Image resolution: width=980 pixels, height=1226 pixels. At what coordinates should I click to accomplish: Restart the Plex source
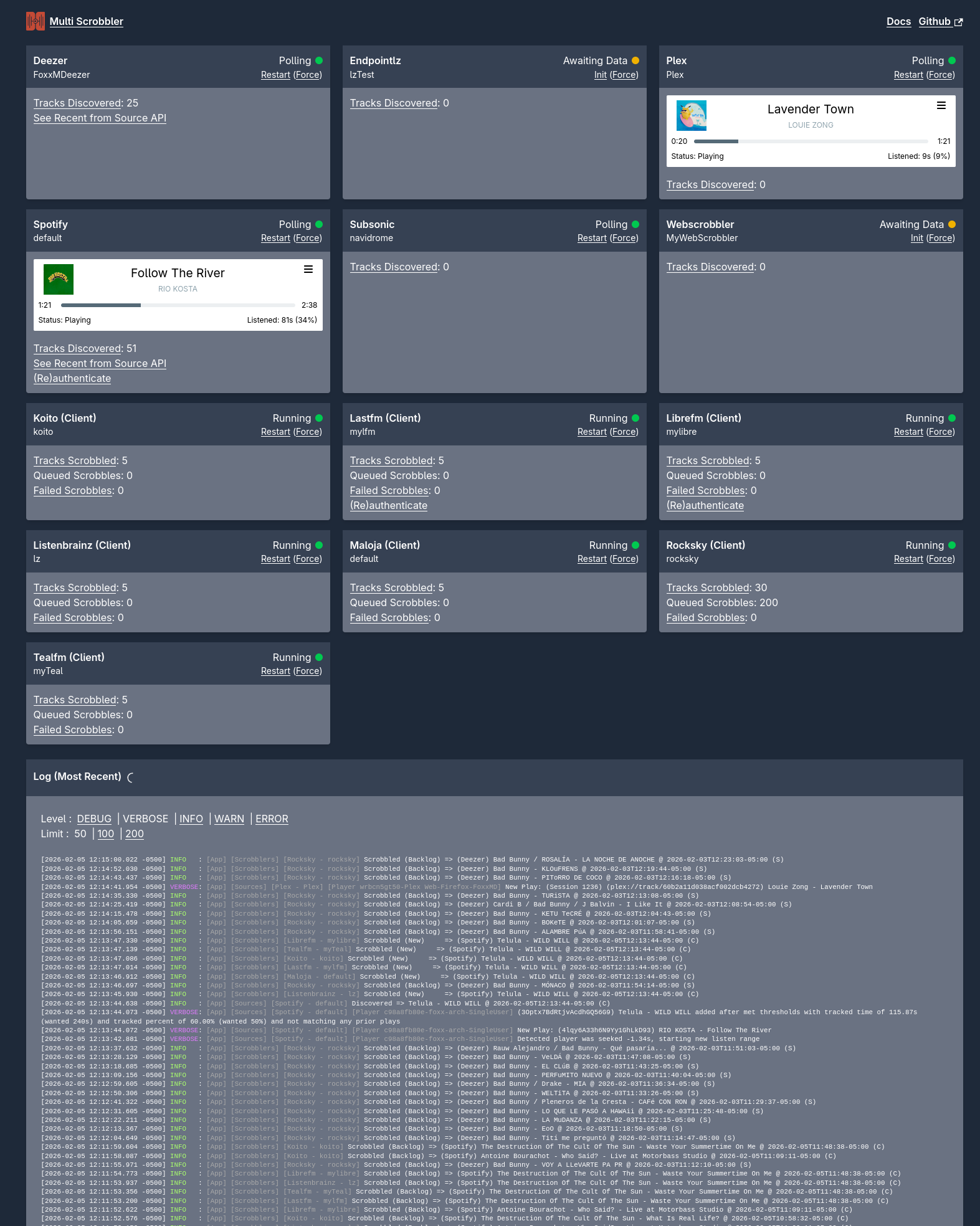click(x=908, y=75)
